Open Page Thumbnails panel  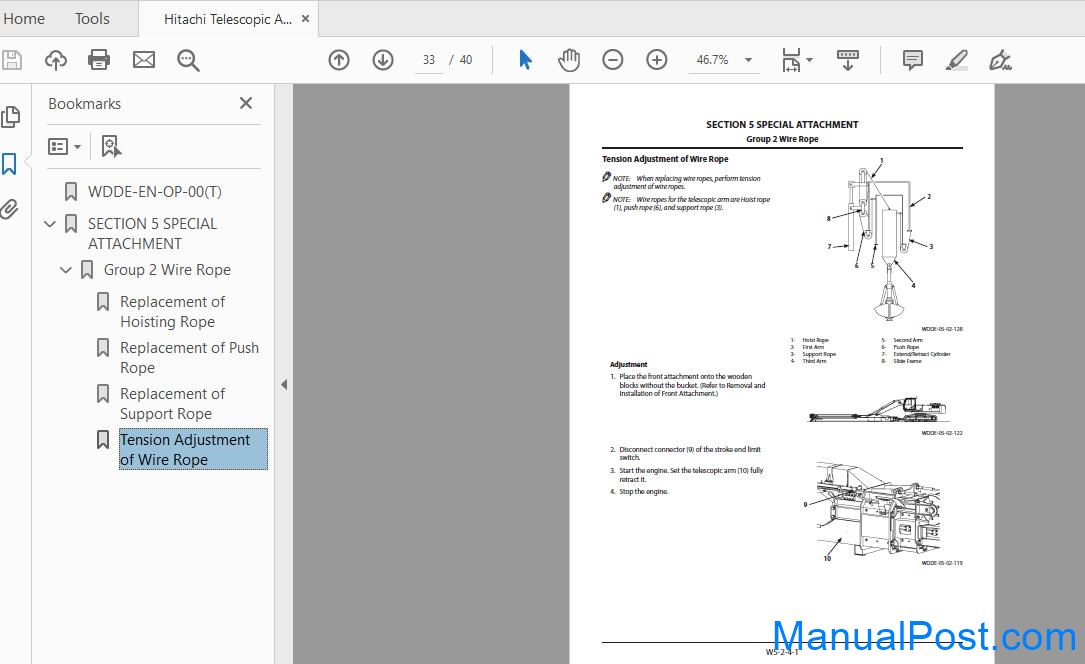pyautogui.click(x=10, y=116)
